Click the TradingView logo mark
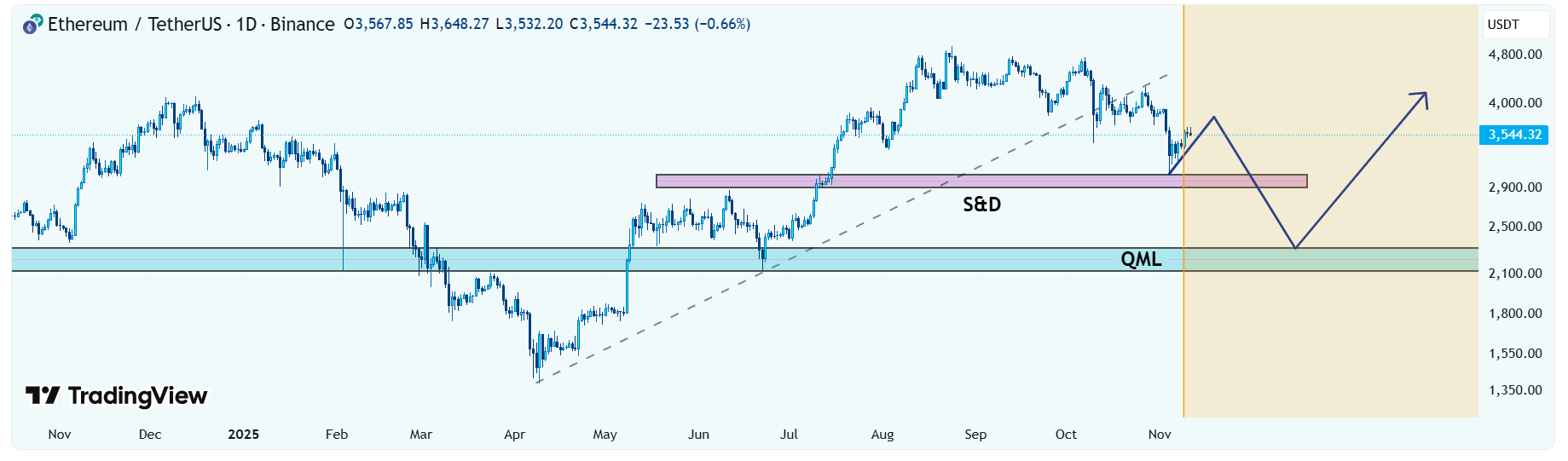The width and height of the screenshot is (1568, 461). [42, 395]
